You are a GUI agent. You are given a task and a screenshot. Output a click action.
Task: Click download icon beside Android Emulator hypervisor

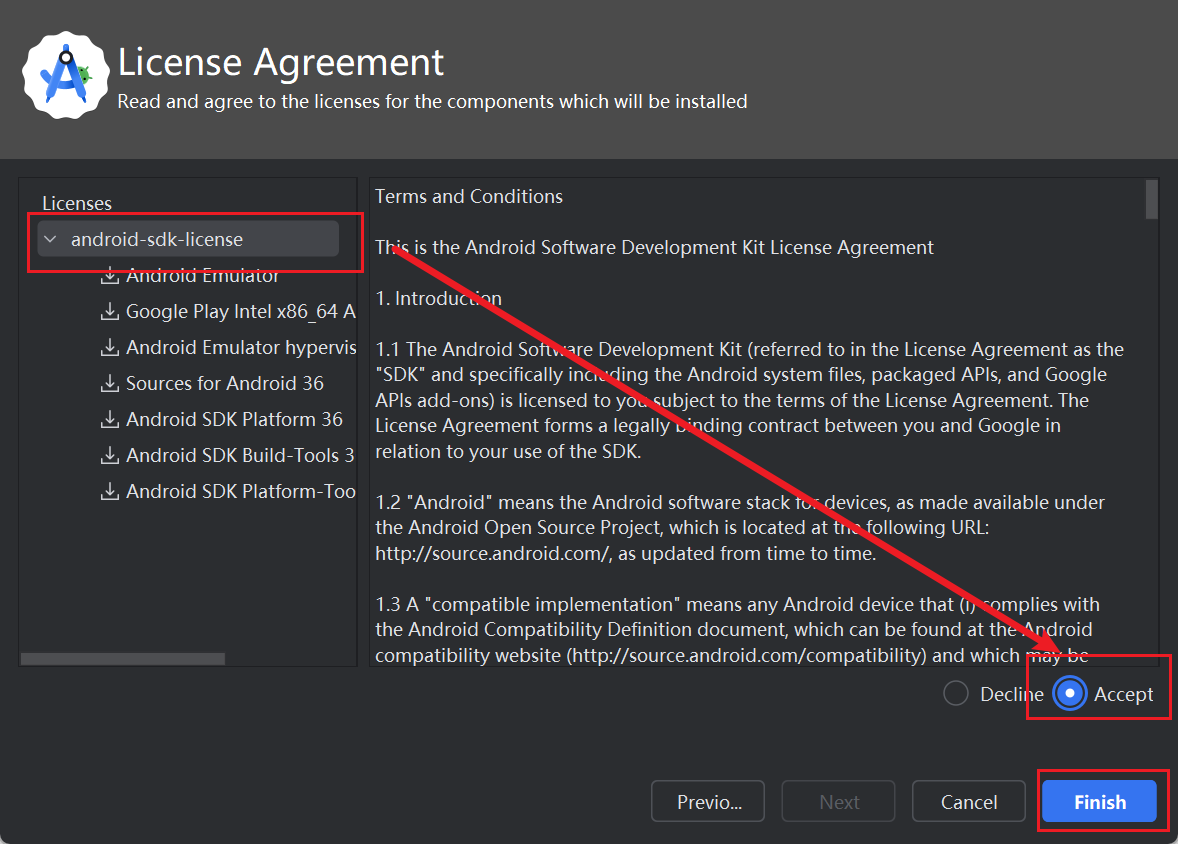click(110, 347)
